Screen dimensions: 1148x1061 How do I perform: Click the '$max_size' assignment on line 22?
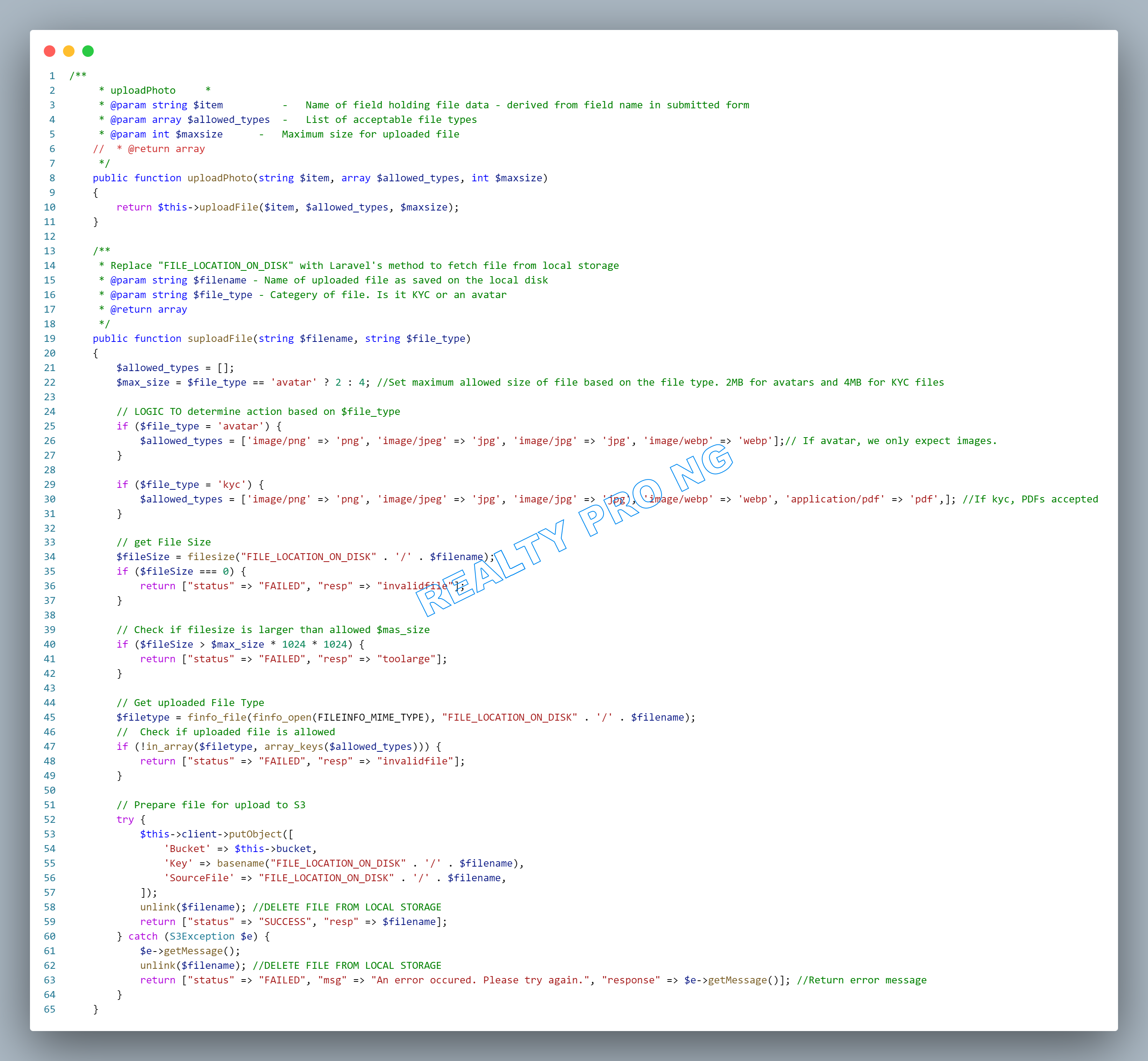[143, 382]
